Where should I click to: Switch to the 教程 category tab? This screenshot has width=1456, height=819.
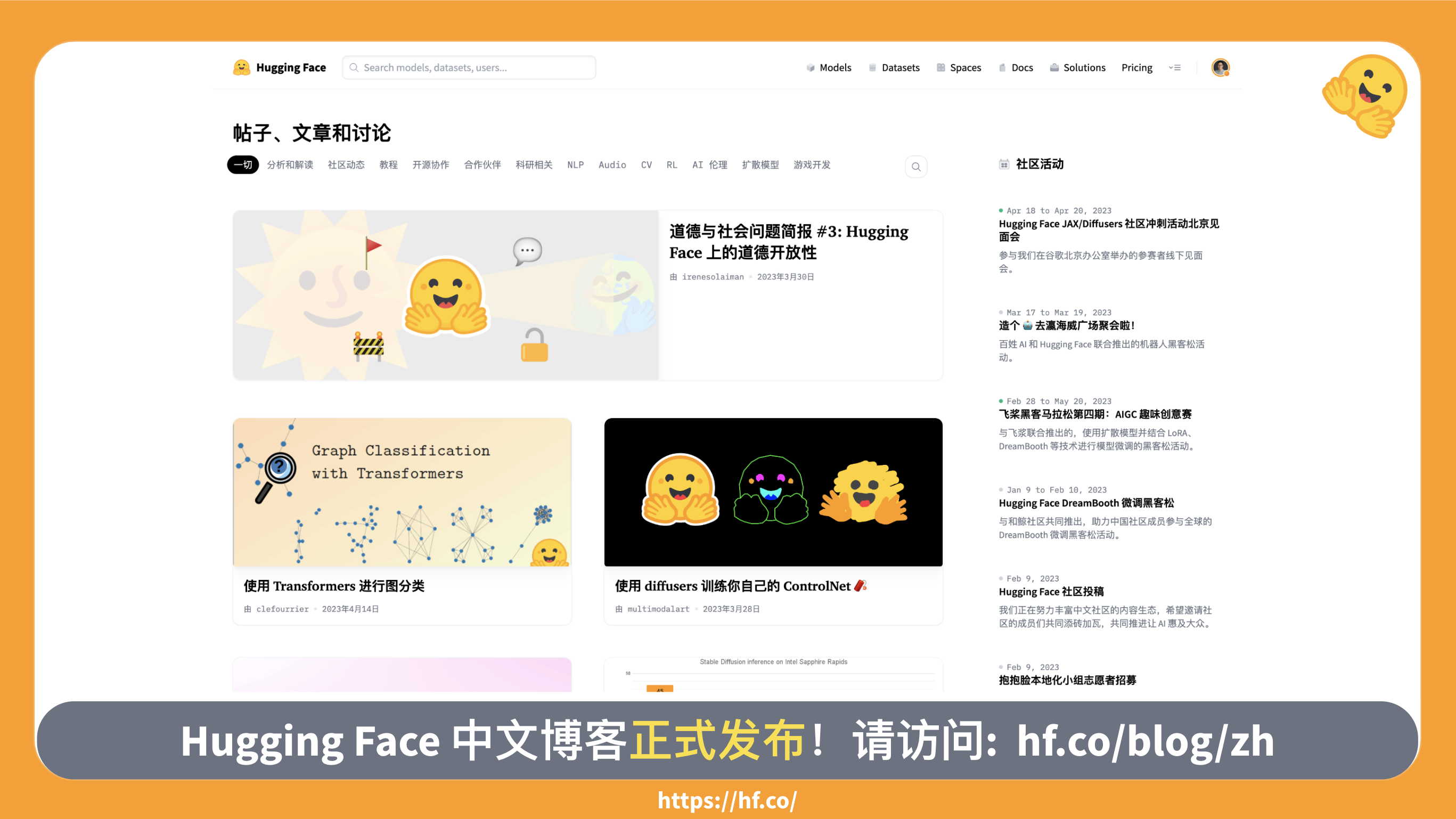pyautogui.click(x=388, y=165)
